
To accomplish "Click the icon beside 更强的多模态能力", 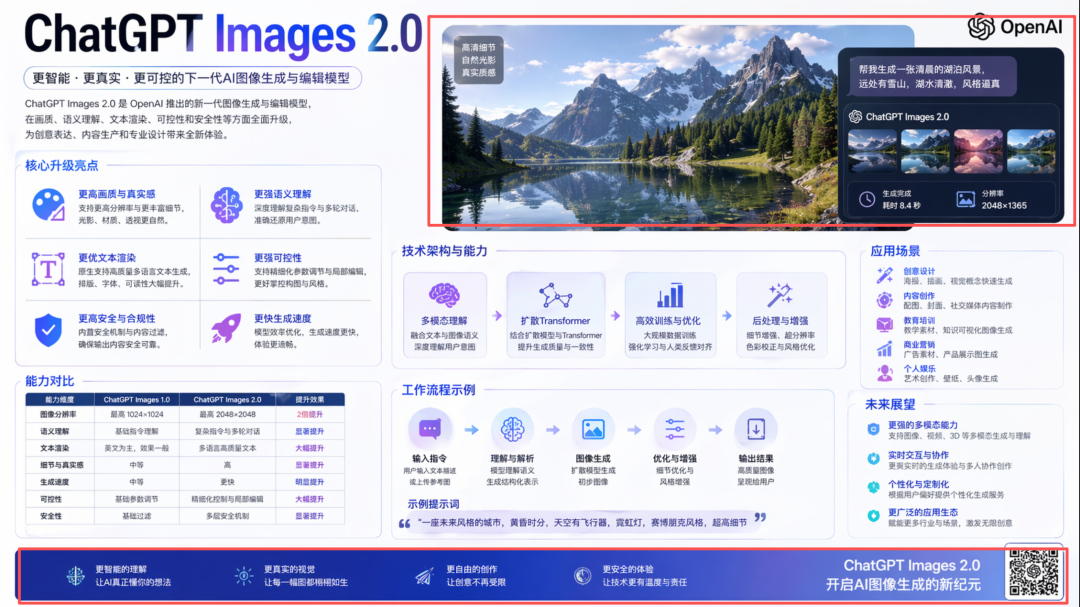I will 873,429.
